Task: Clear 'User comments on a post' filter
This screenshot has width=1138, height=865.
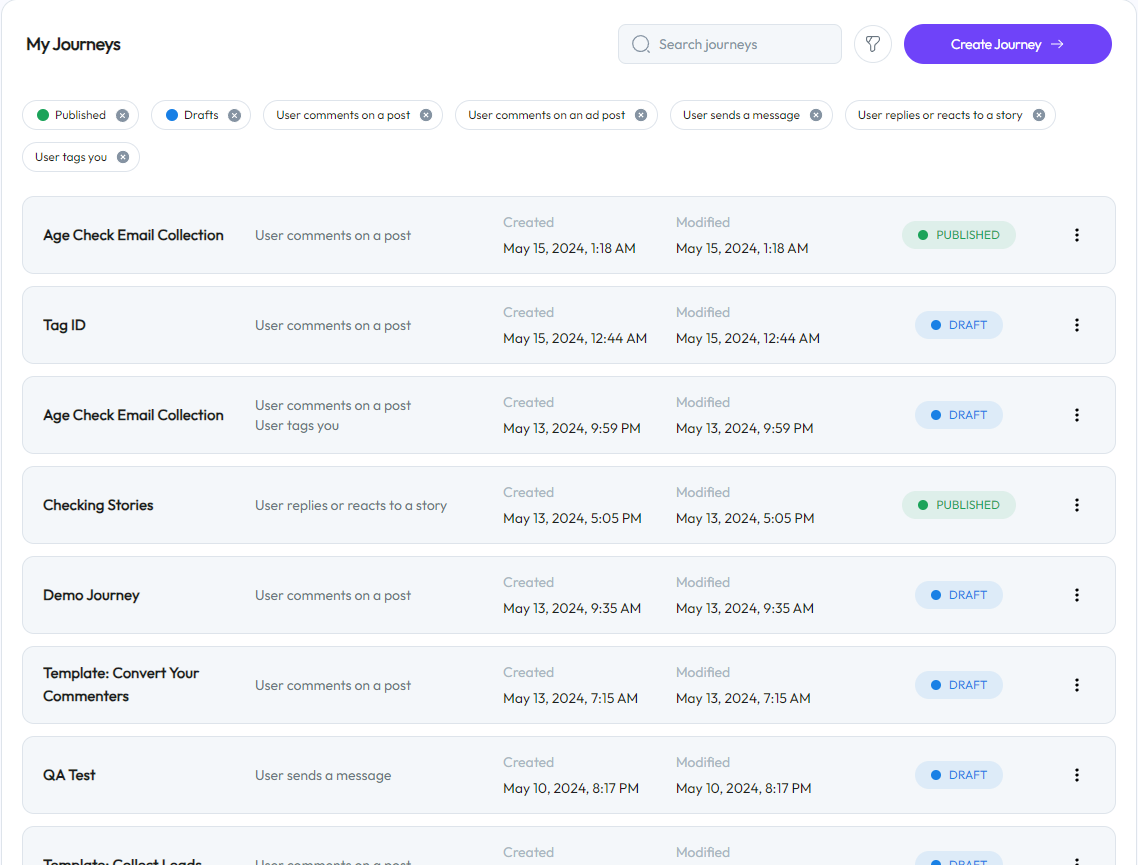Action: point(426,115)
